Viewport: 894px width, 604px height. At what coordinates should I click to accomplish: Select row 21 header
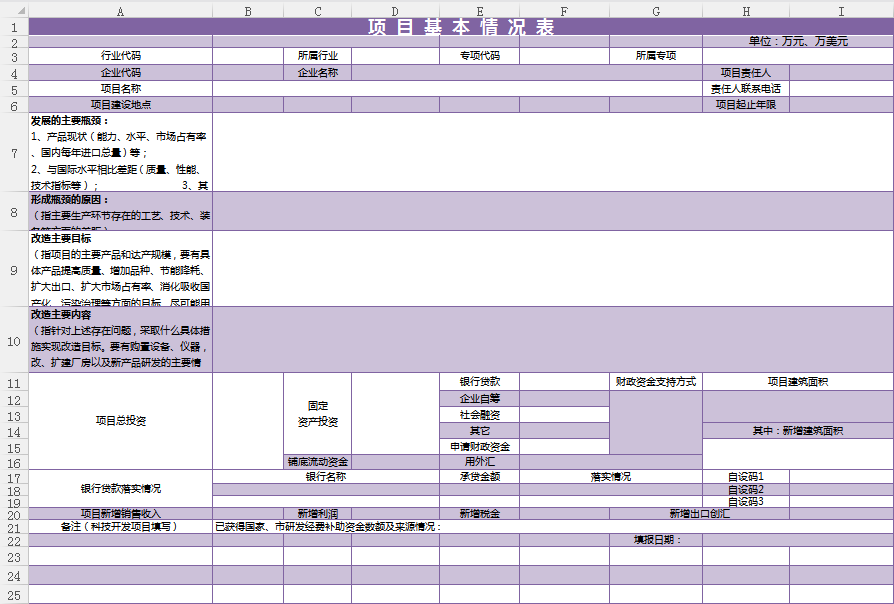(14, 526)
